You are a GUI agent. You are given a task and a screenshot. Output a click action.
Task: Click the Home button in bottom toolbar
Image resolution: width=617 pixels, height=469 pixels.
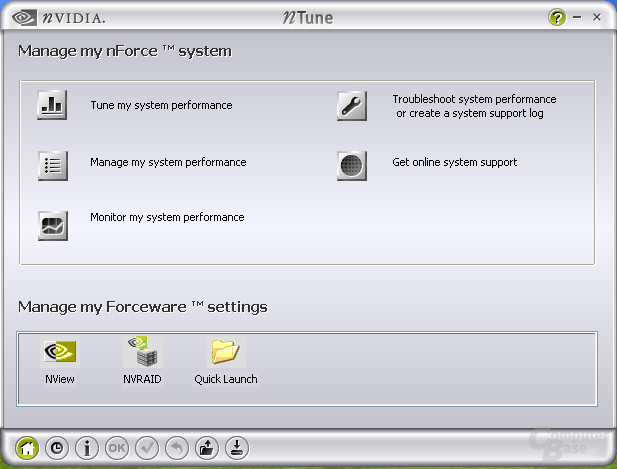point(27,448)
